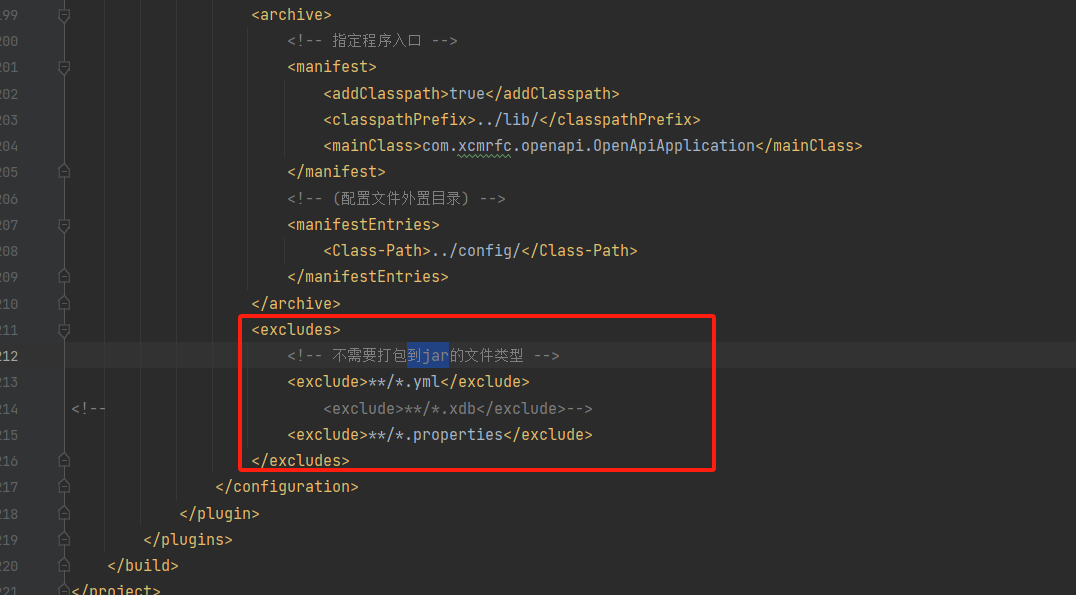Screen dimensions: 1076x595
Task: Collapse the <excludes> block fold marker
Action: (64, 329)
